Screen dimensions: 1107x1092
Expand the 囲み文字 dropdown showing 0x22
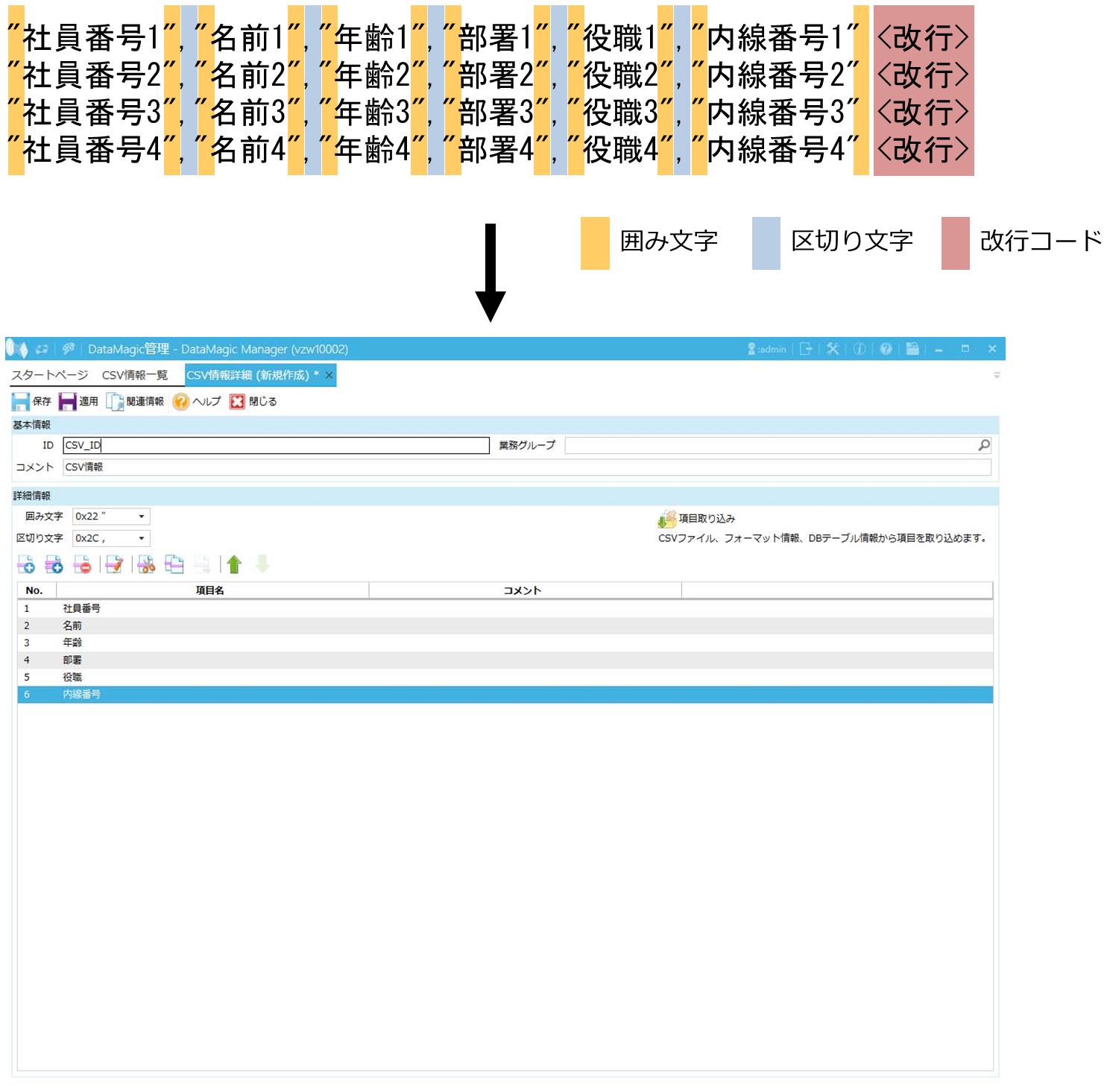pos(141,517)
